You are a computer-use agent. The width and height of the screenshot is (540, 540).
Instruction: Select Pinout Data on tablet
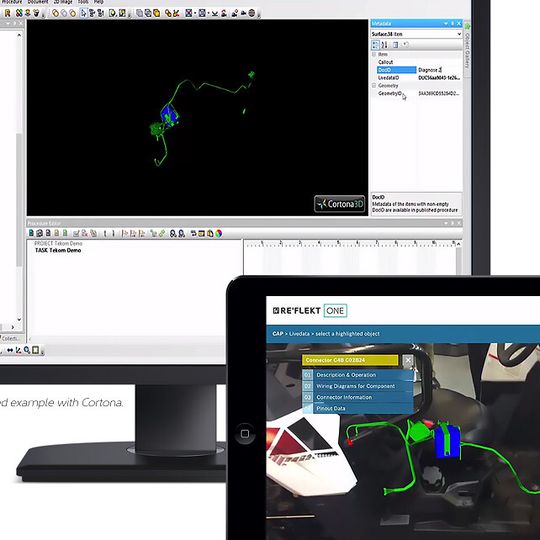coord(358,408)
